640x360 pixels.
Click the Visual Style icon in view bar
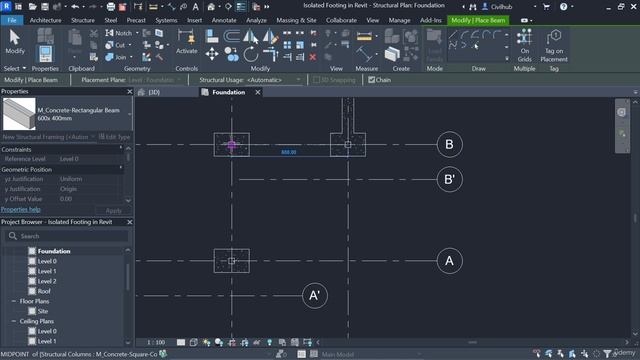(193, 342)
